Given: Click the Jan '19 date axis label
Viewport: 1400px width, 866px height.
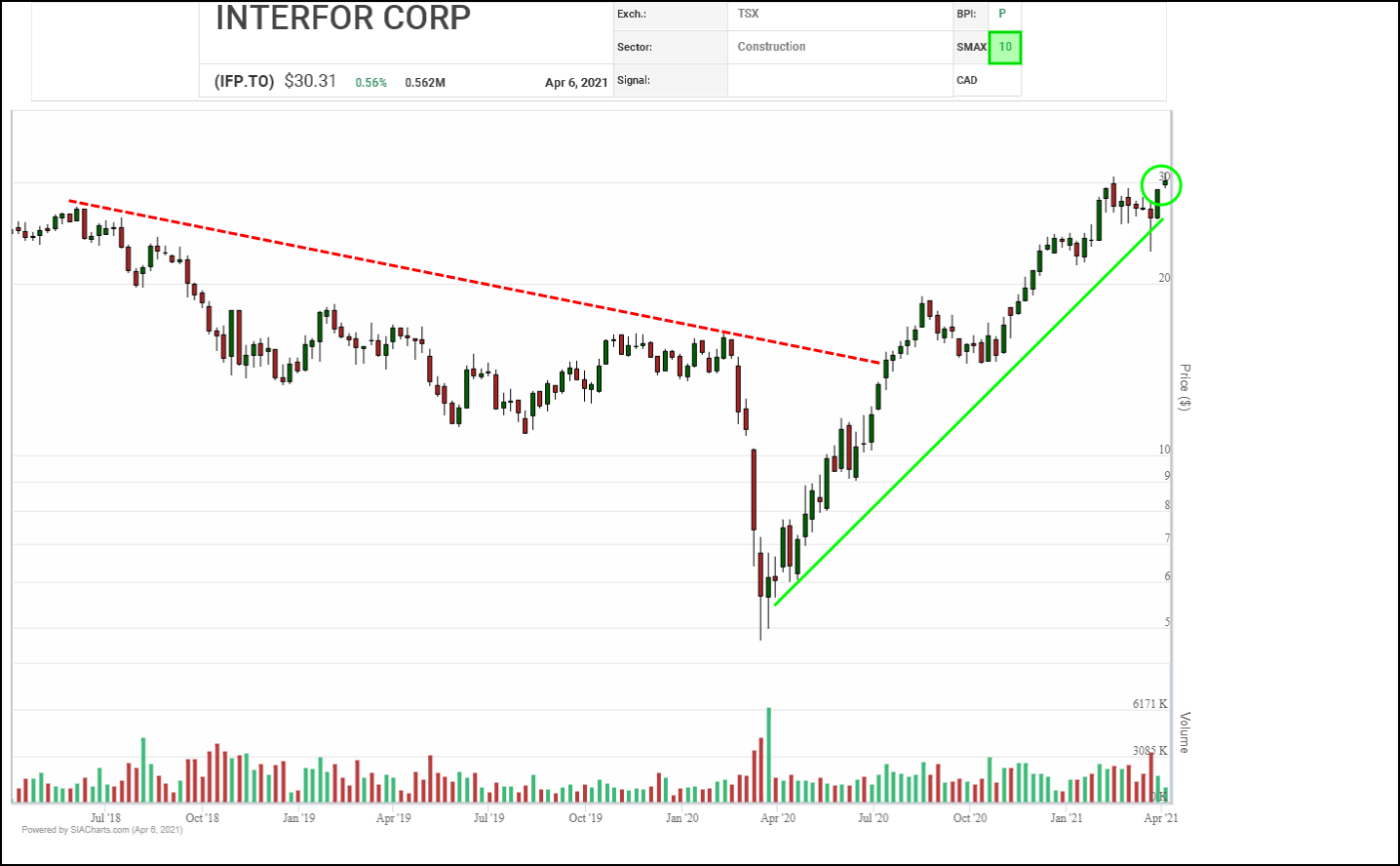Looking at the screenshot, I should pyautogui.click(x=298, y=818).
